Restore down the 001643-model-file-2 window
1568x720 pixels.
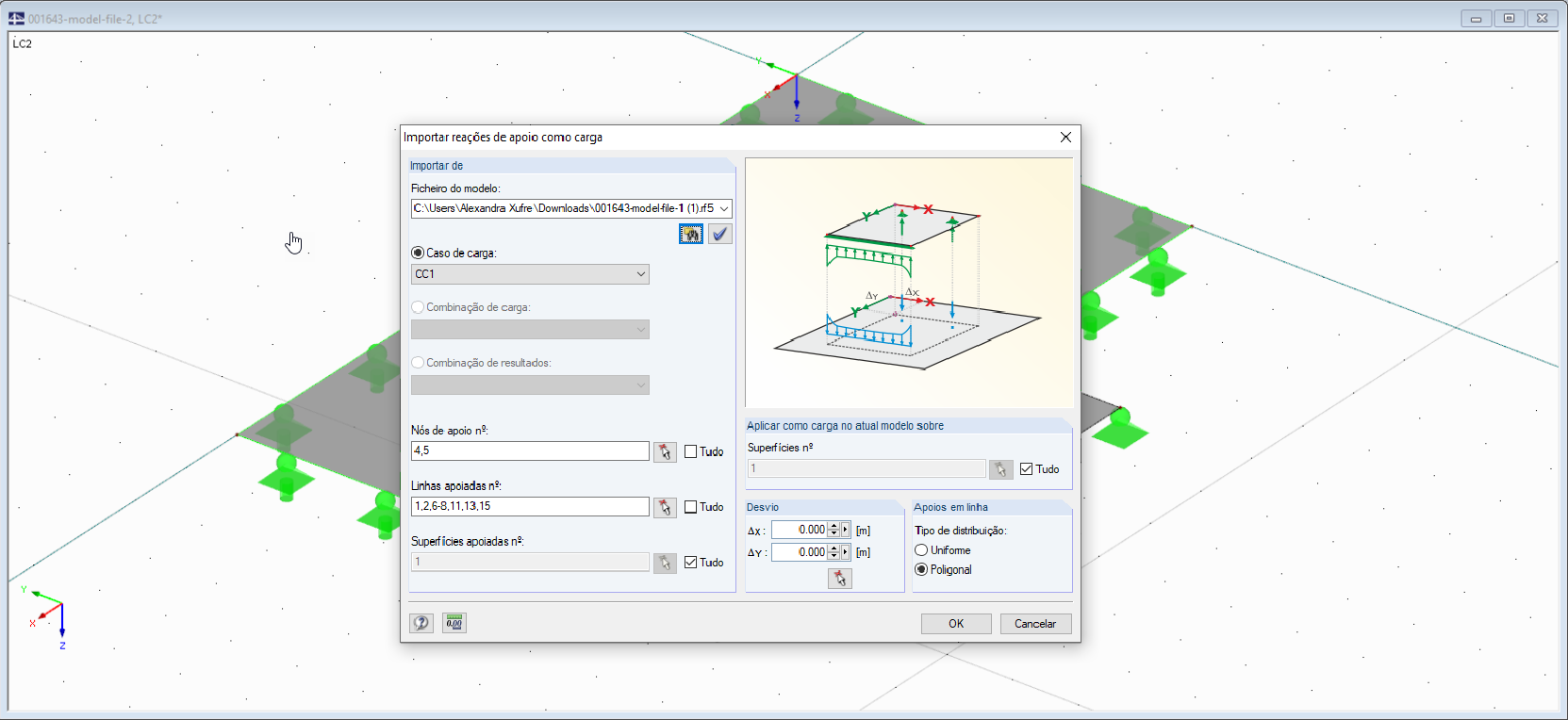1509,18
